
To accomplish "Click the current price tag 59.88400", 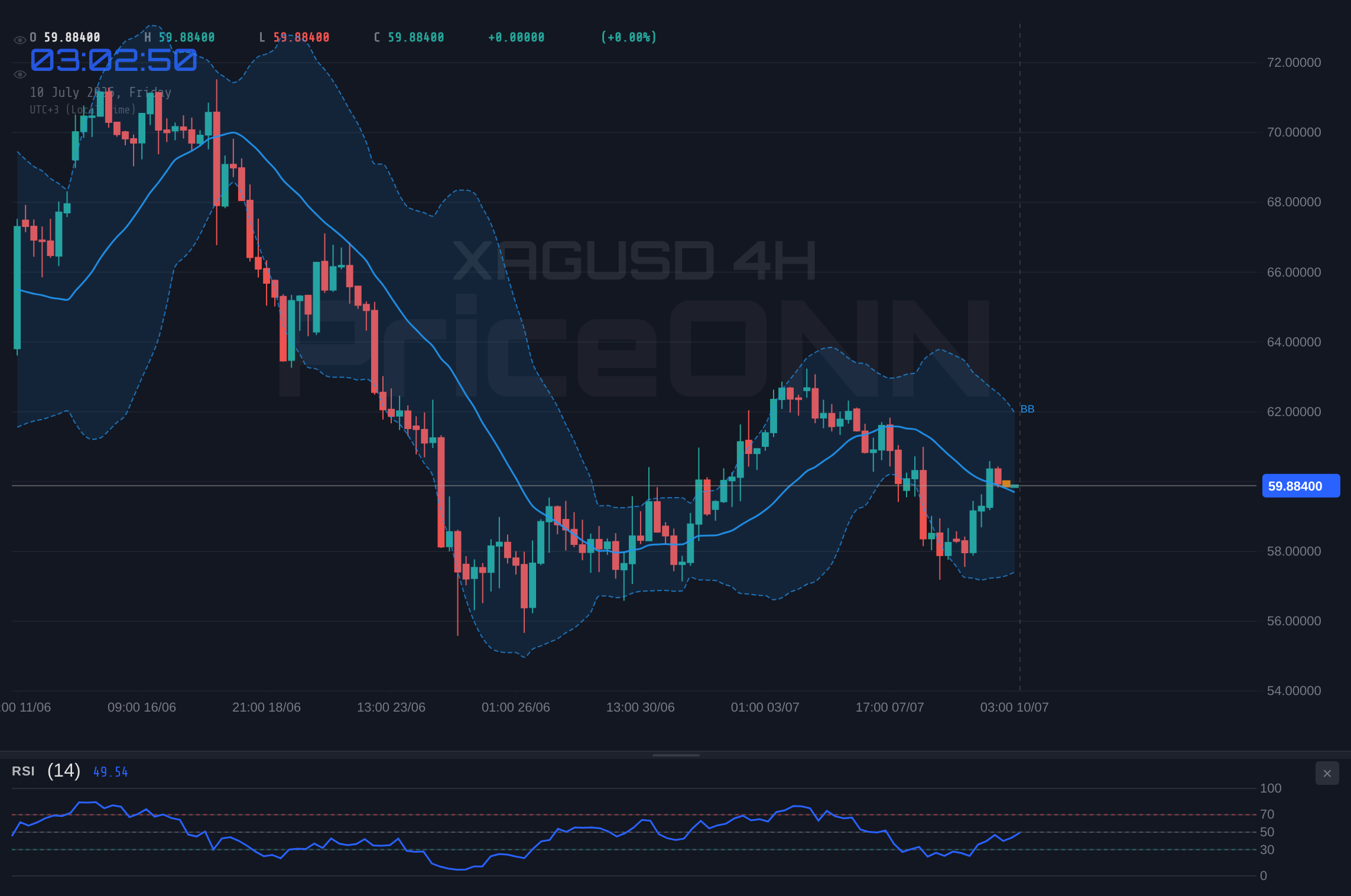I will pos(1301,486).
